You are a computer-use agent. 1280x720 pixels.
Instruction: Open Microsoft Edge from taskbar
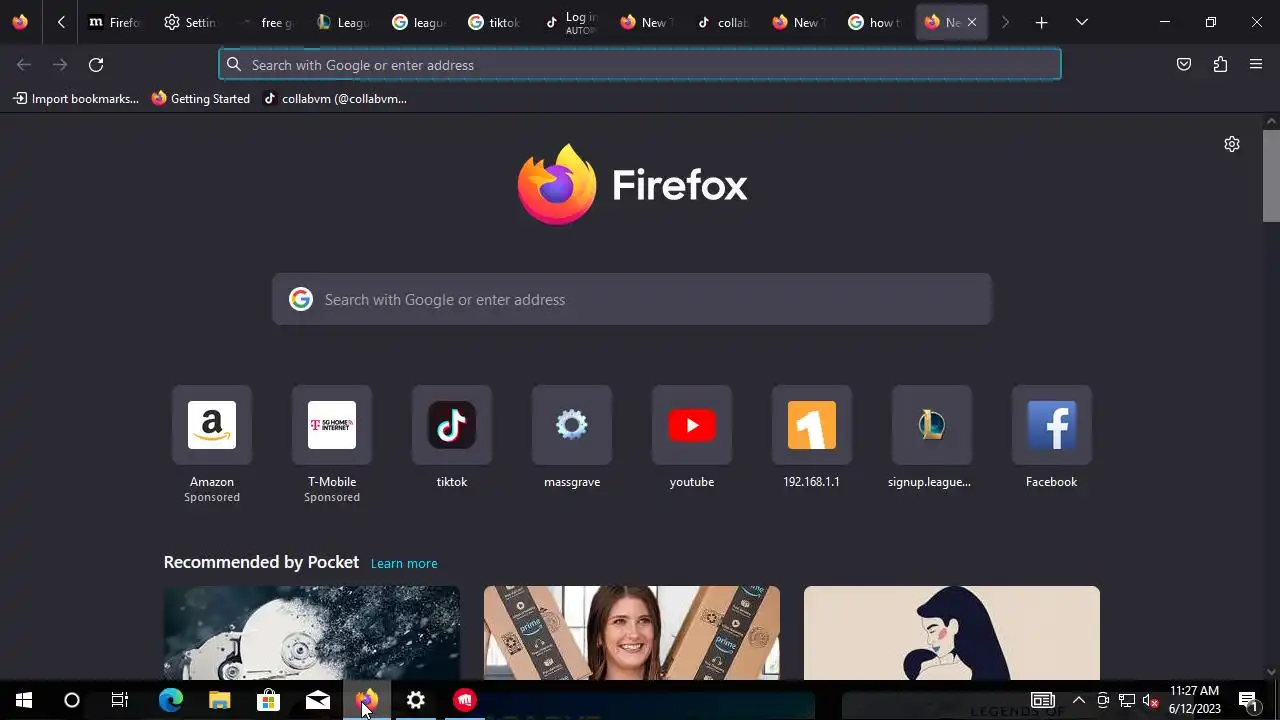coord(171,700)
